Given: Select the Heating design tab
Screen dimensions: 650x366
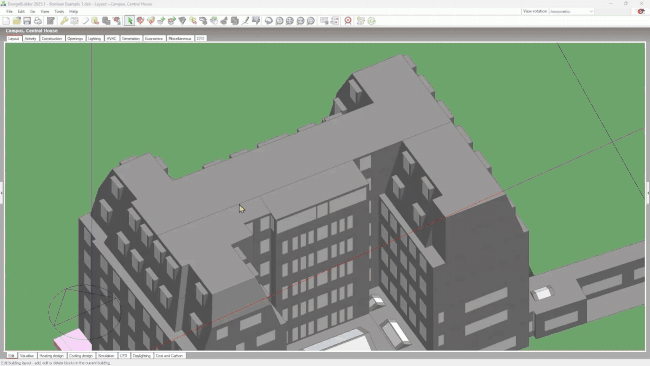Looking at the screenshot, I should (52, 356).
